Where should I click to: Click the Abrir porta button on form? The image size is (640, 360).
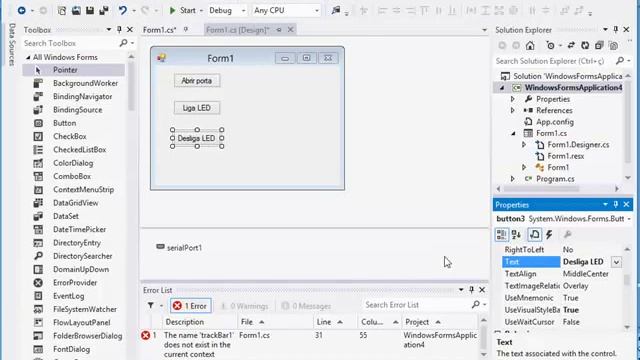click(197, 80)
